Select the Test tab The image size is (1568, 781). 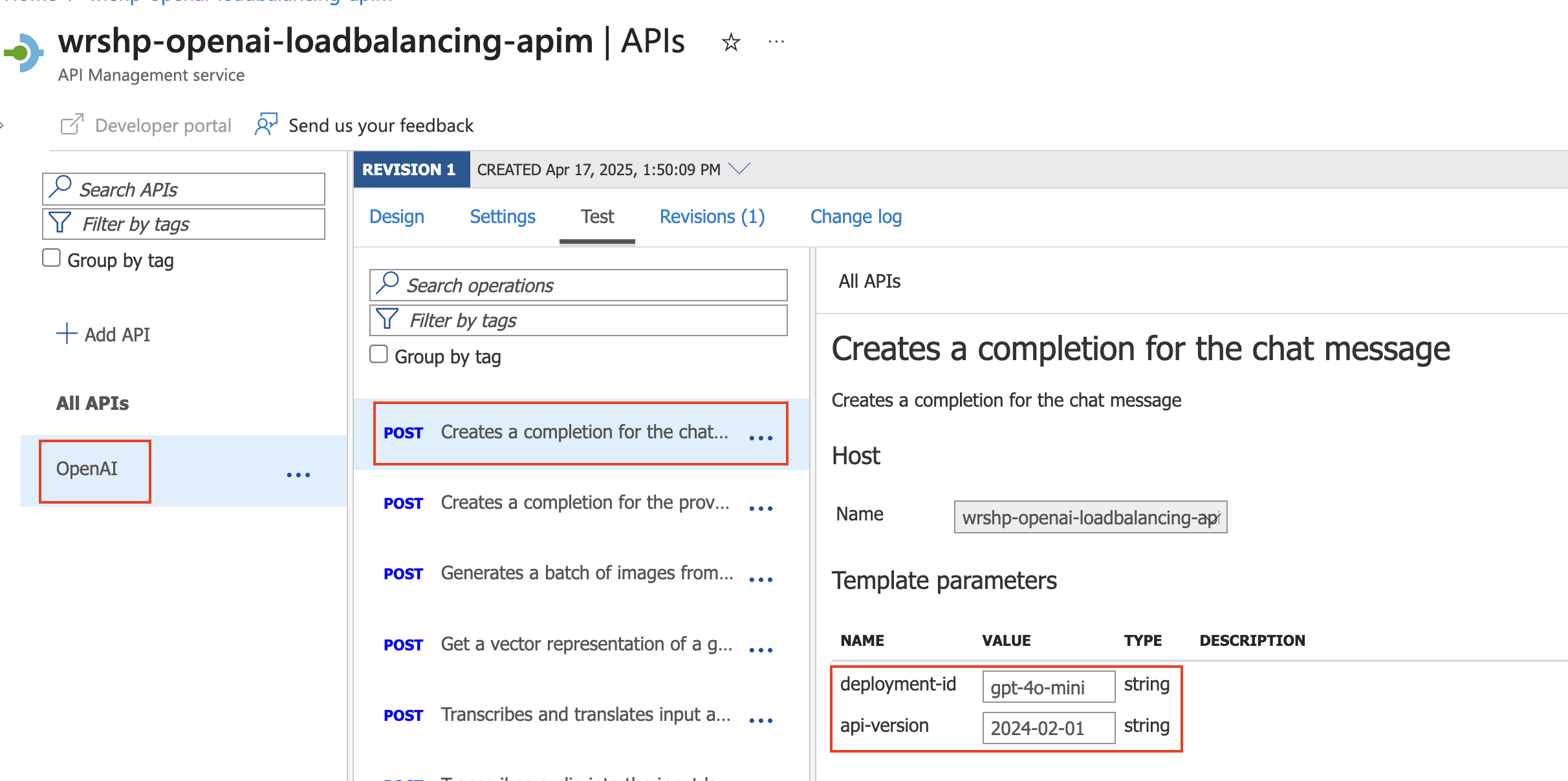click(597, 217)
